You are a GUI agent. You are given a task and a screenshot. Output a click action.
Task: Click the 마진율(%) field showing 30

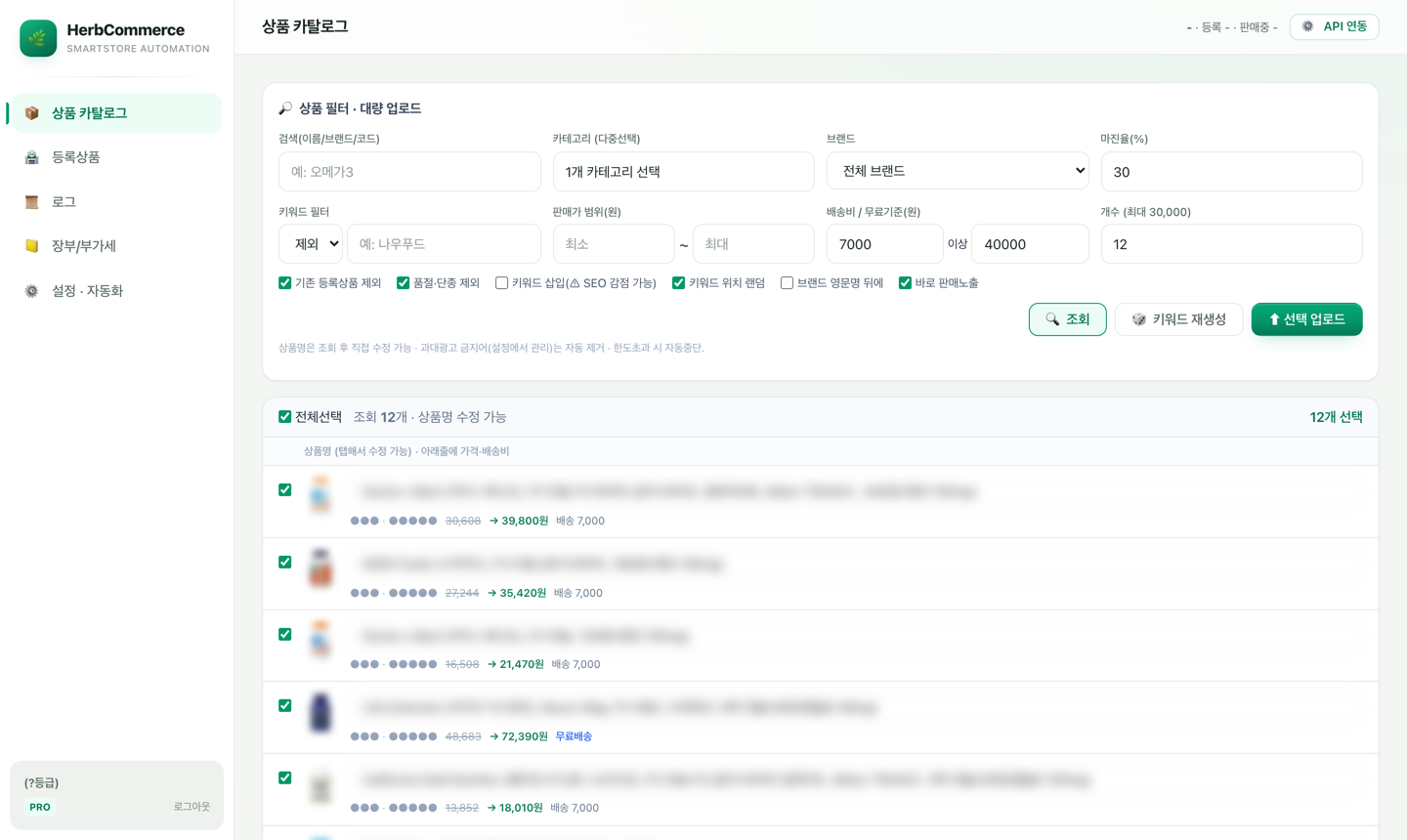[x=1231, y=172]
